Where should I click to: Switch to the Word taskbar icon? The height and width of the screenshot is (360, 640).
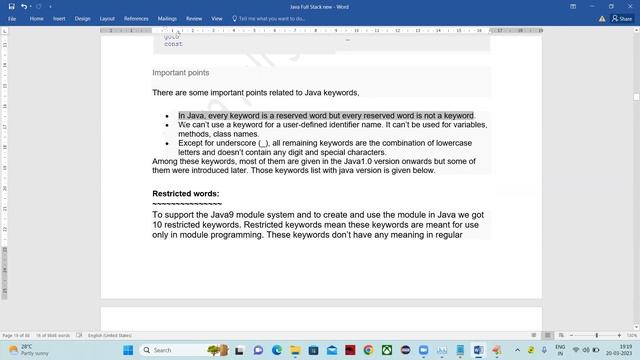pyautogui.click(x=478, y=350)
